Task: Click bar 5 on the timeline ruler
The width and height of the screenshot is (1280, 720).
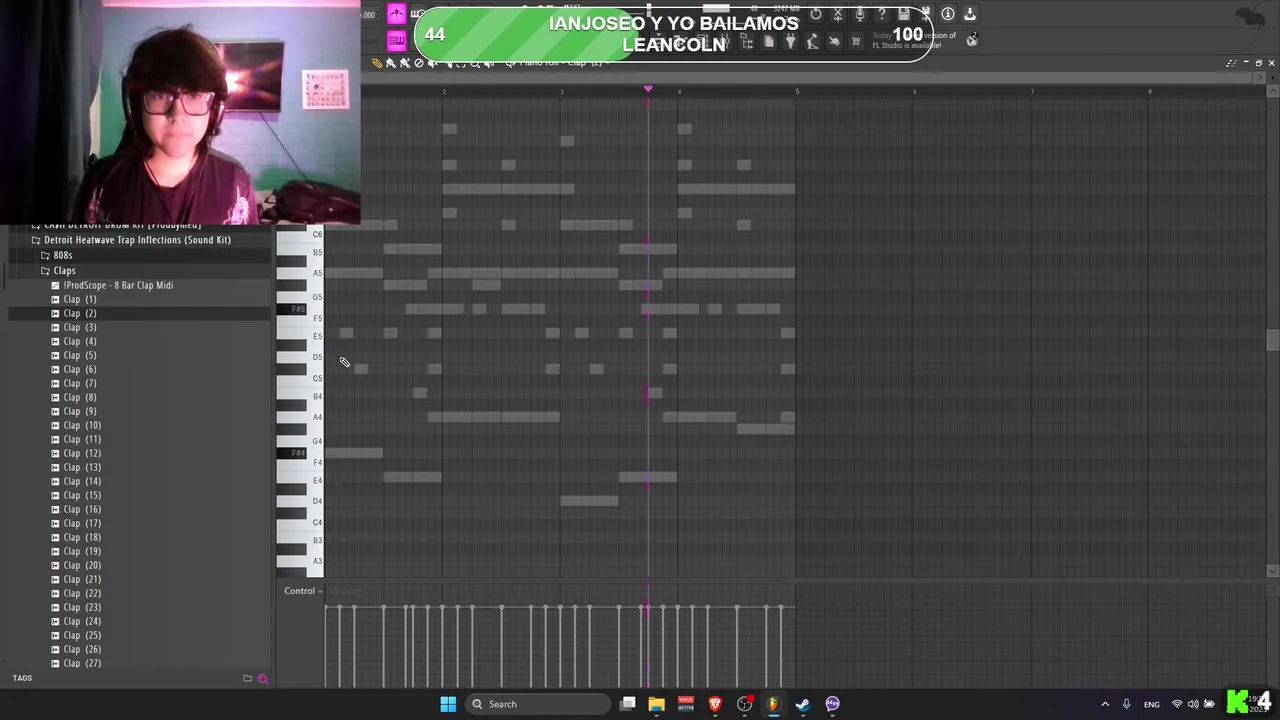Action: tap(797, 91)
